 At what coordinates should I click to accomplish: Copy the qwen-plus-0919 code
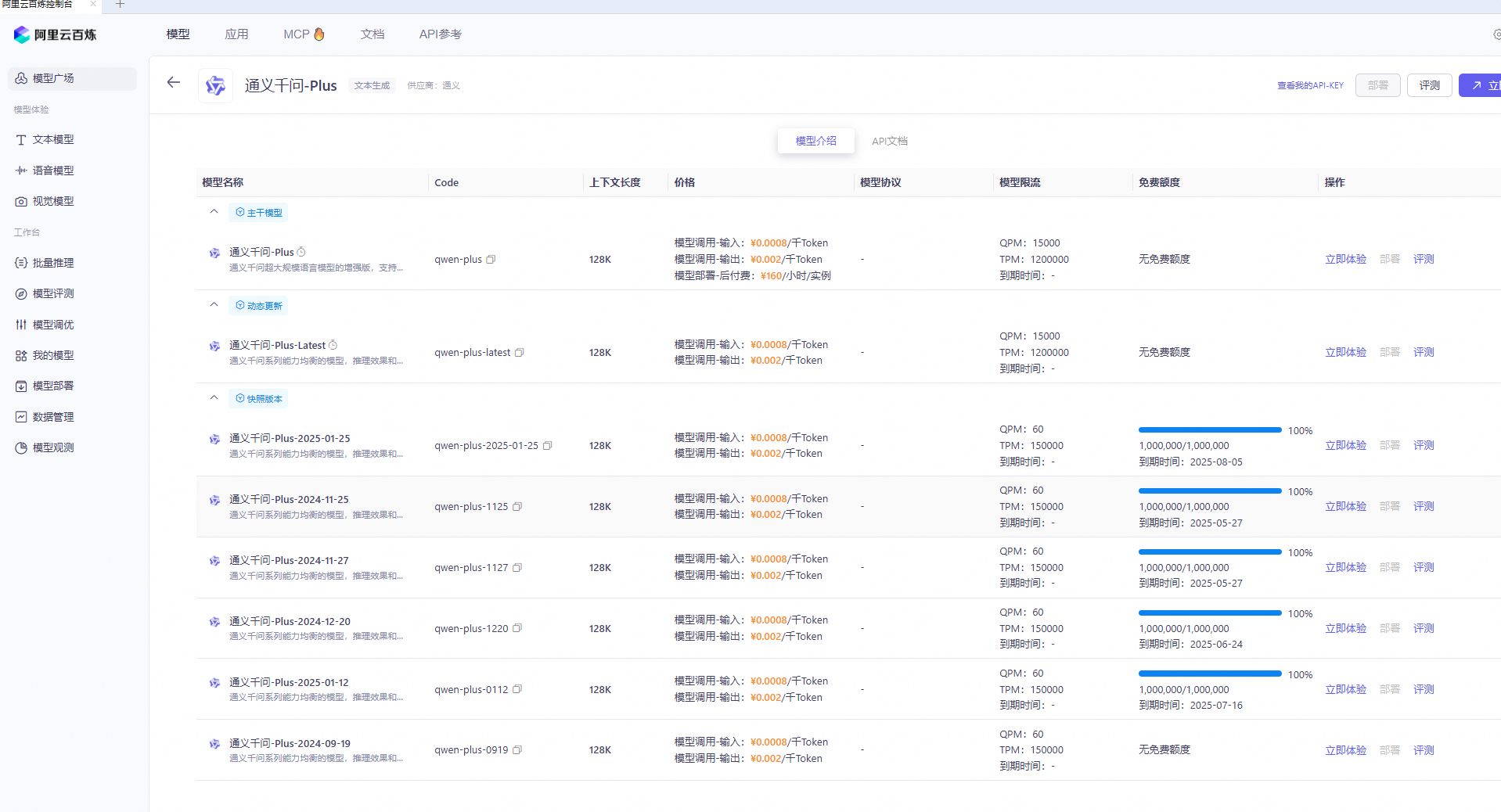point(517,750)
